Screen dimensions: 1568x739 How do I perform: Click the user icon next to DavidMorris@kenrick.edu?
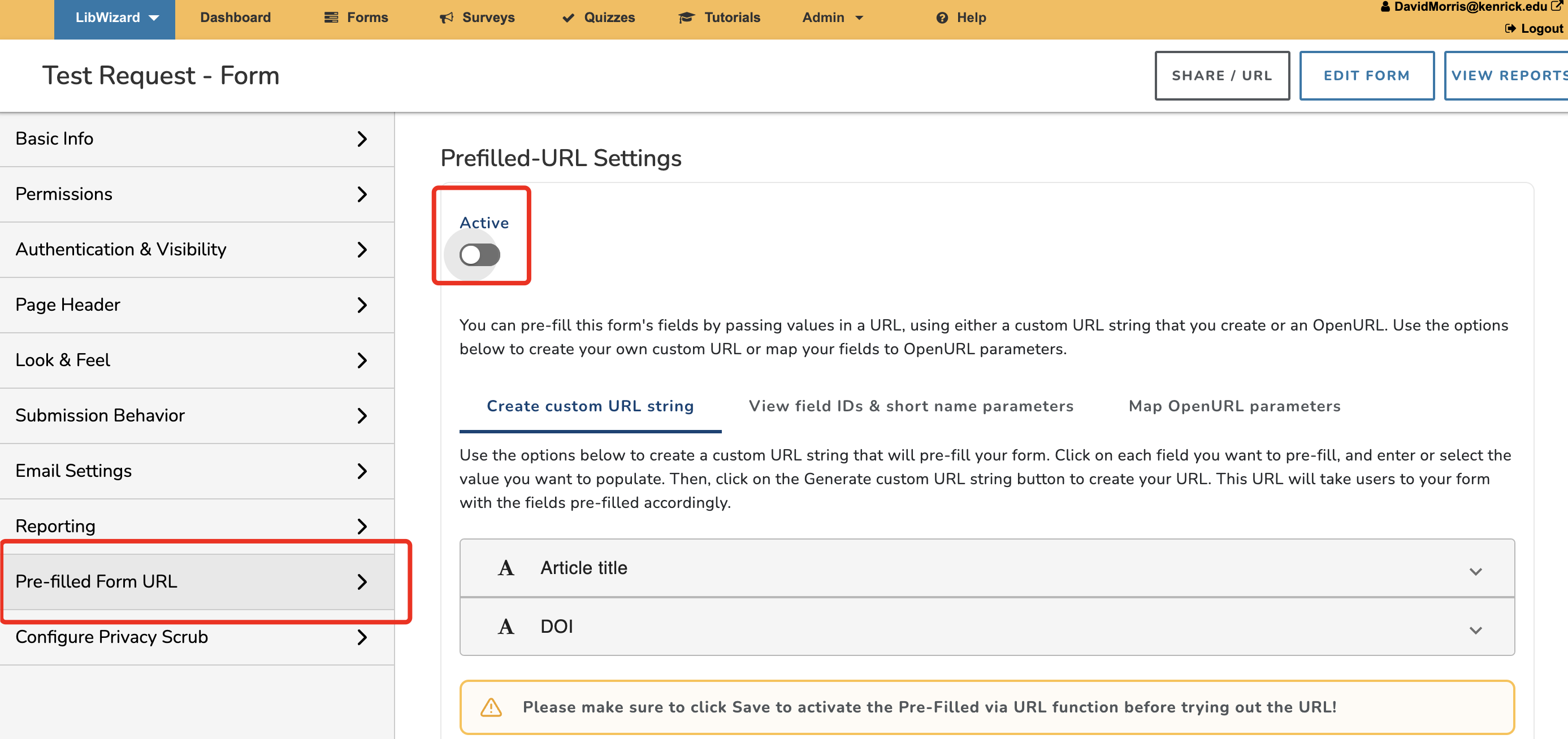click(1386, 7)
